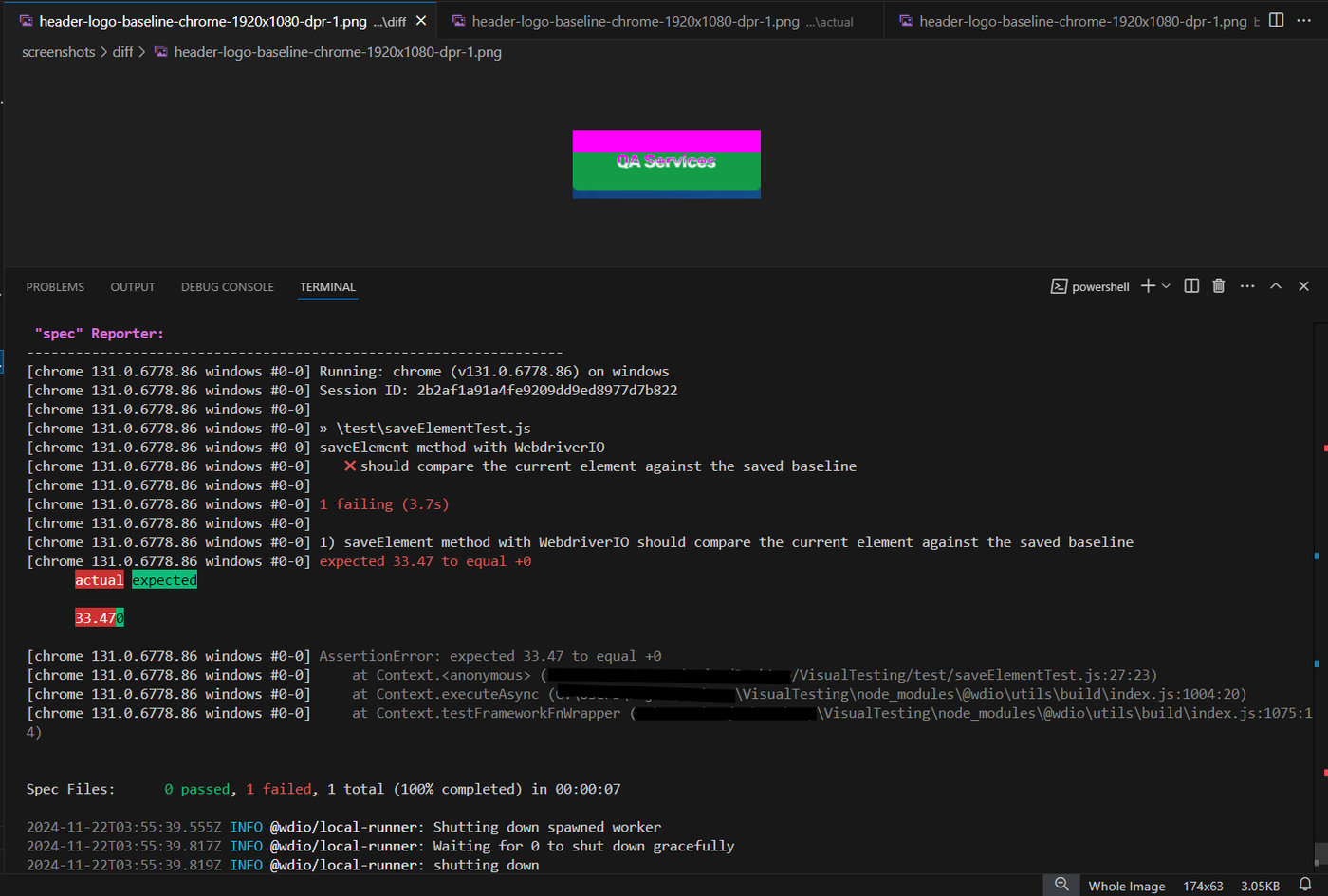Click the "spec" Reporter heading
Viewport: 1328px width, 896px height.
99,334
